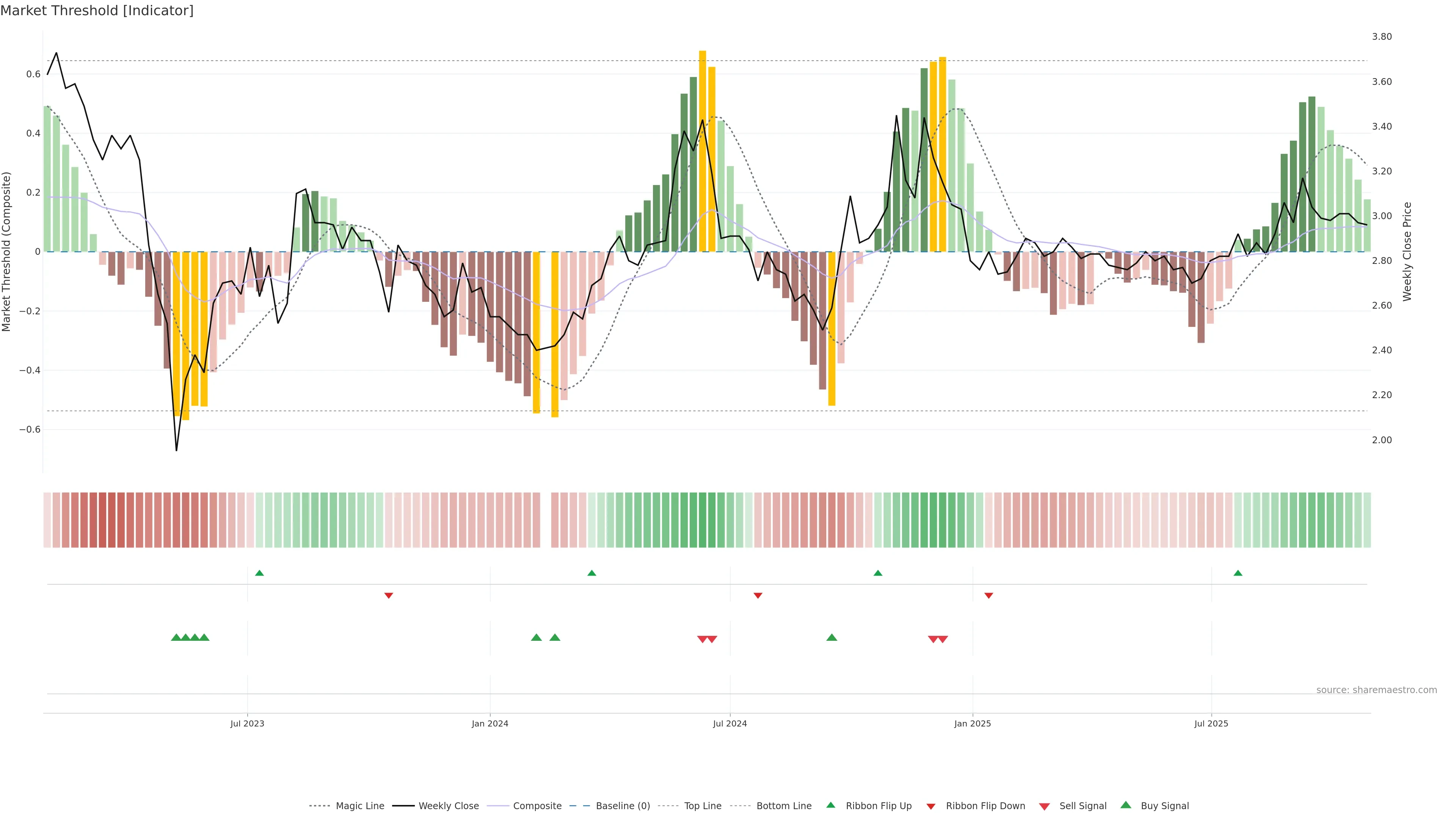Click ribbon flip down marker just after Jul 2024

coord(758,595)
